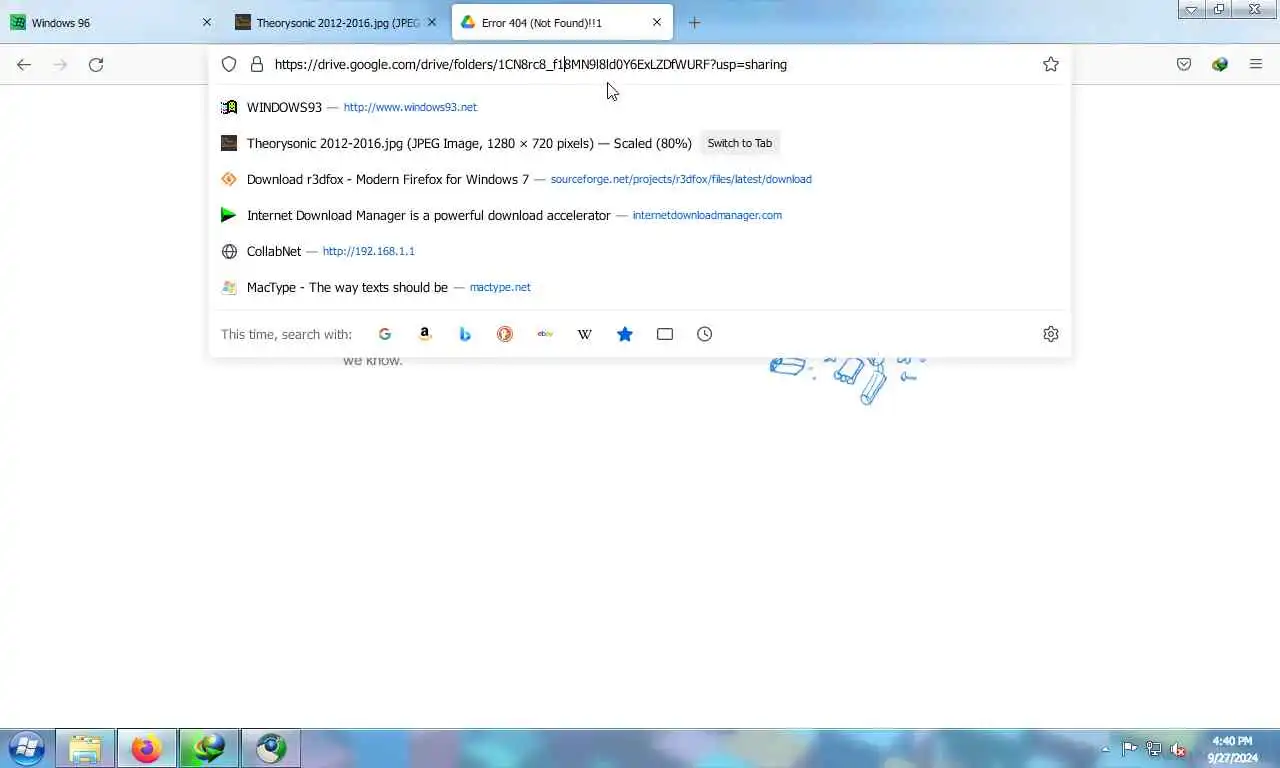Viewport: 1280px width, 768px height.
Task: Open Windows Start menu
Action: pyautogui.click(x=26, y=748)
